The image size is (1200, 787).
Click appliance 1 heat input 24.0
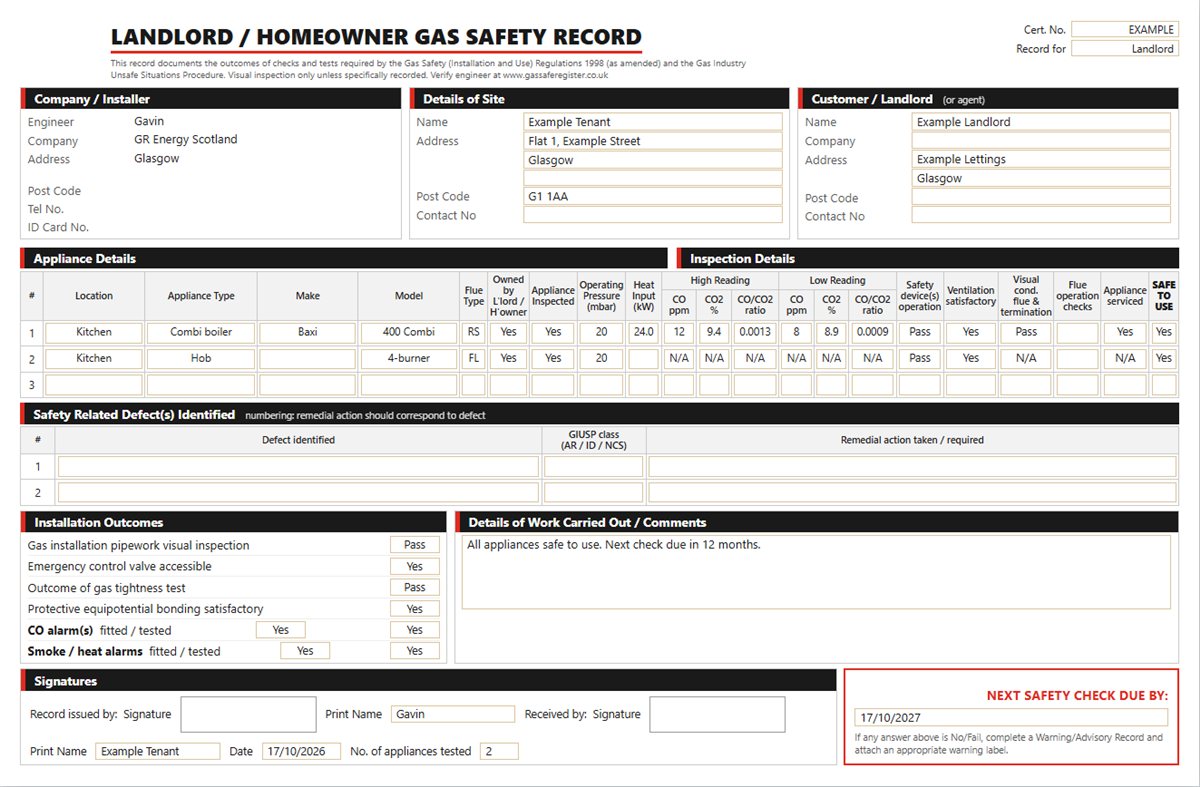point(643,332)
